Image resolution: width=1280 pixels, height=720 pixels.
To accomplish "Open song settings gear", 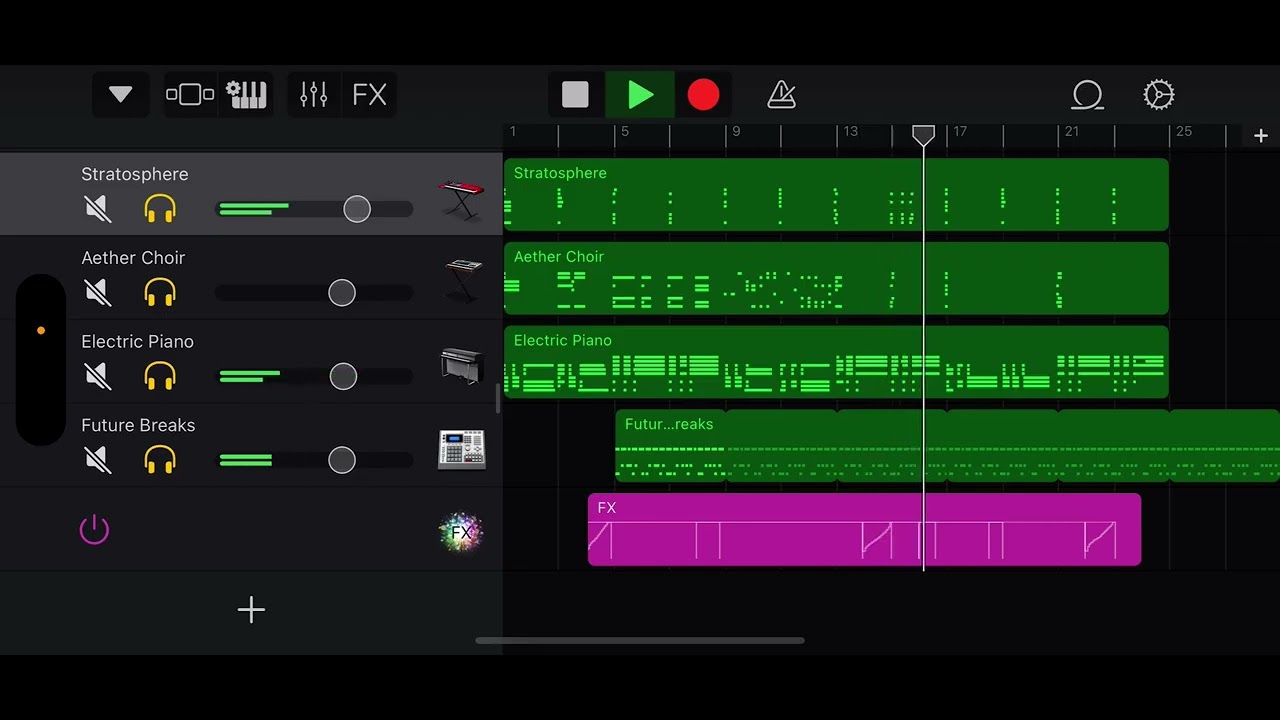I will coord(1158,95).
